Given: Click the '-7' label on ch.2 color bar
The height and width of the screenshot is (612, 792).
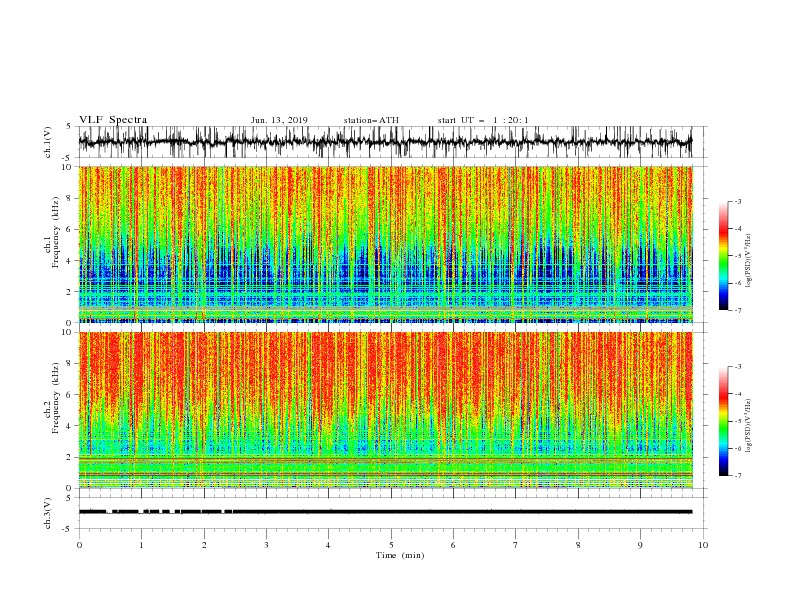Looking at the screenshot, I should point(738,476).
